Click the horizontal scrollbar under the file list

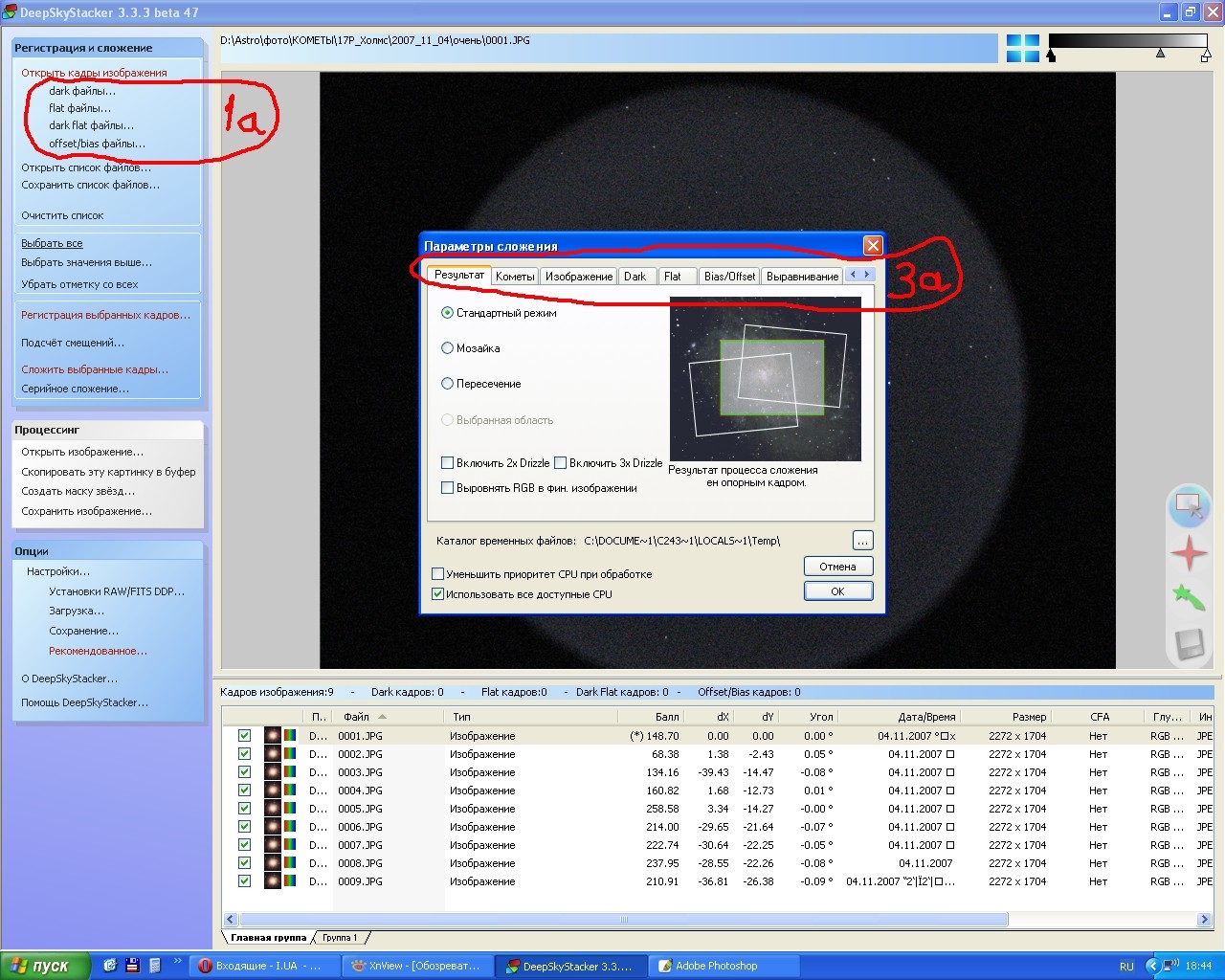[x=622, y=920]
